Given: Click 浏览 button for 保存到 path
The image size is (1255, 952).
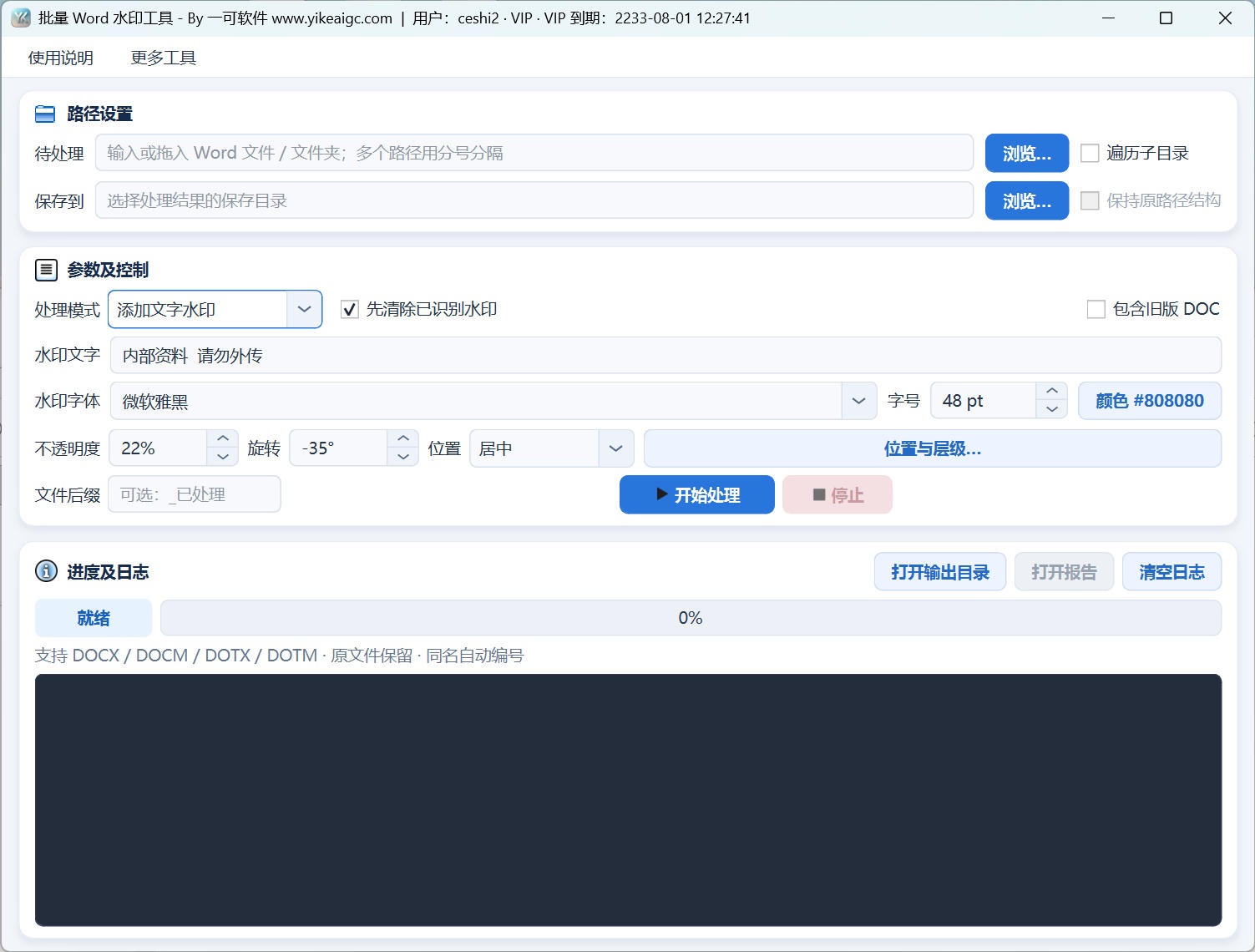Looking at the screenshot, I should pos(1027,200).
